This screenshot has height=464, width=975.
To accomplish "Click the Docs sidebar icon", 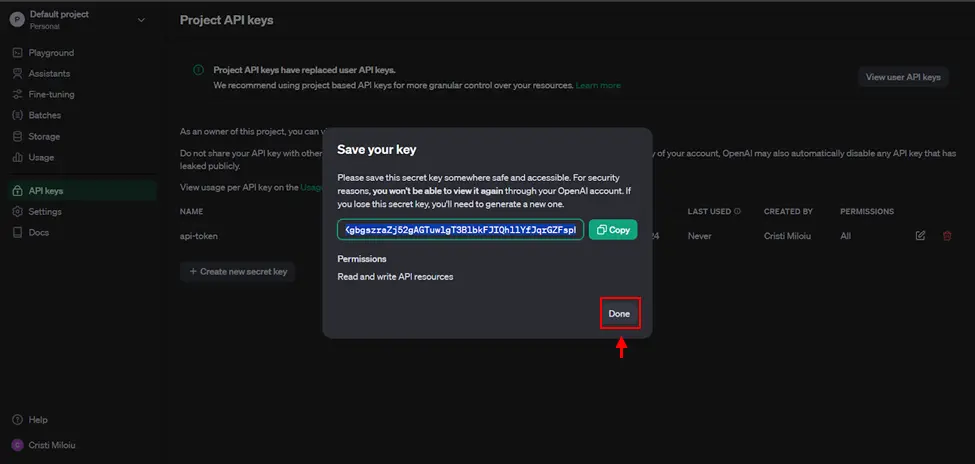I will click(x=17, y=233).
